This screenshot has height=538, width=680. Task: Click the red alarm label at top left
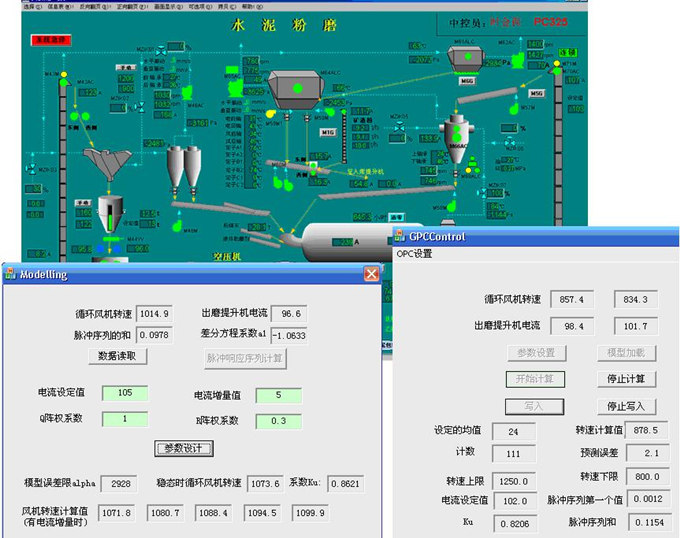(50, 40)
